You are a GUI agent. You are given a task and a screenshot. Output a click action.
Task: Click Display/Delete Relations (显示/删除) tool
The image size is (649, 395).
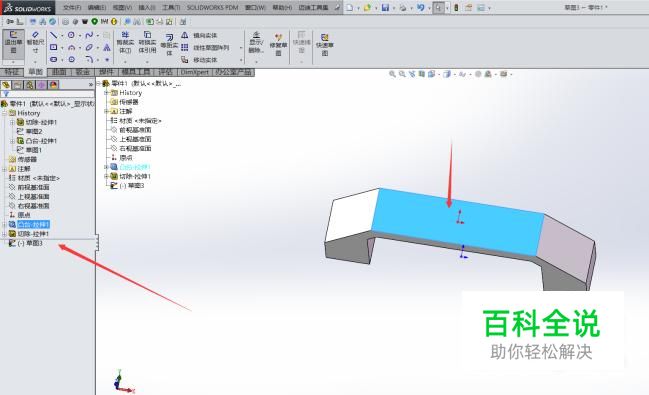click(256, 42)
